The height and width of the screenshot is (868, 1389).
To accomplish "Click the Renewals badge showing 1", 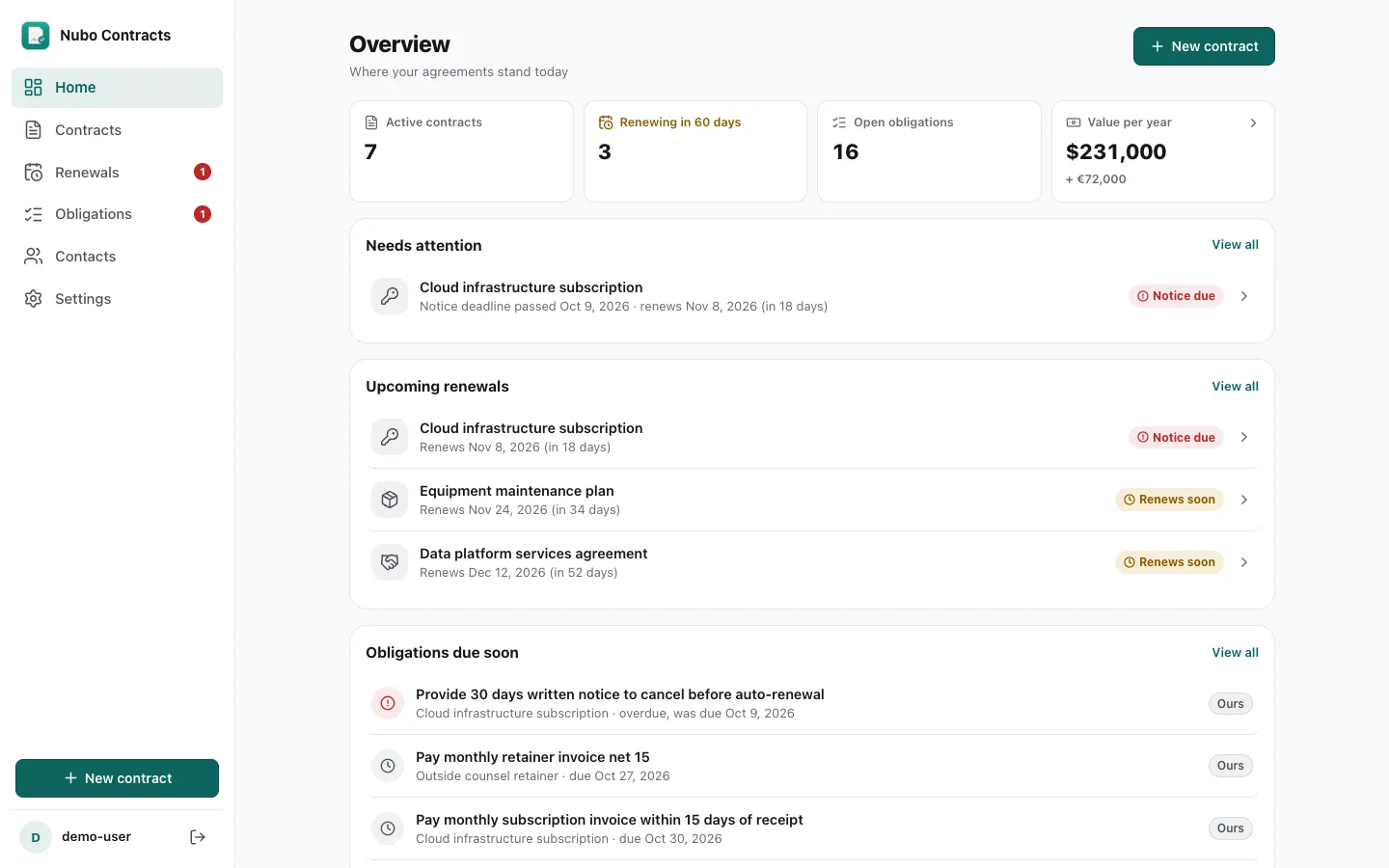I will (x=203, y=172).
